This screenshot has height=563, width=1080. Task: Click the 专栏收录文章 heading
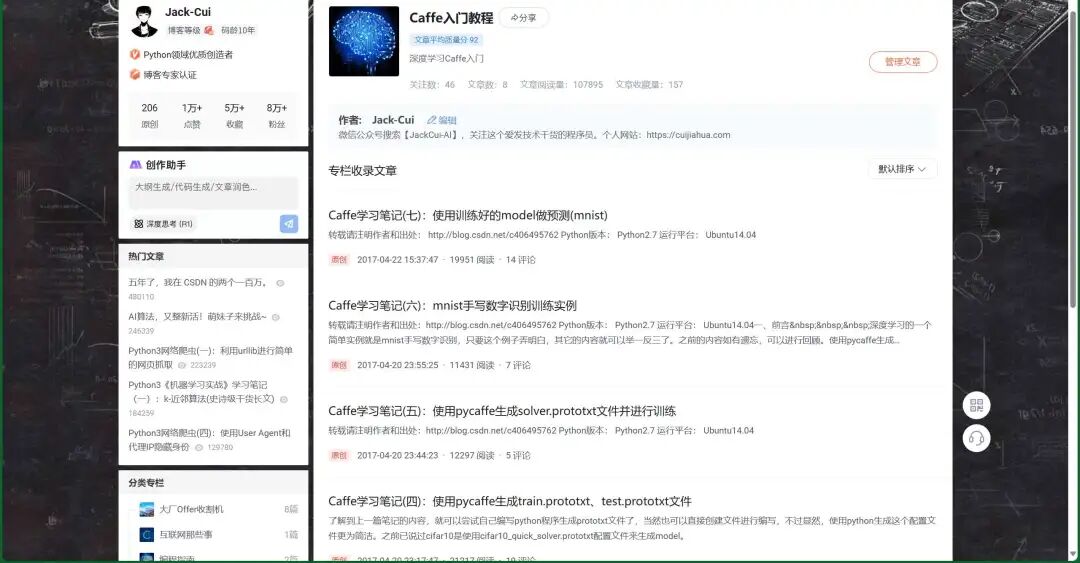362,171
